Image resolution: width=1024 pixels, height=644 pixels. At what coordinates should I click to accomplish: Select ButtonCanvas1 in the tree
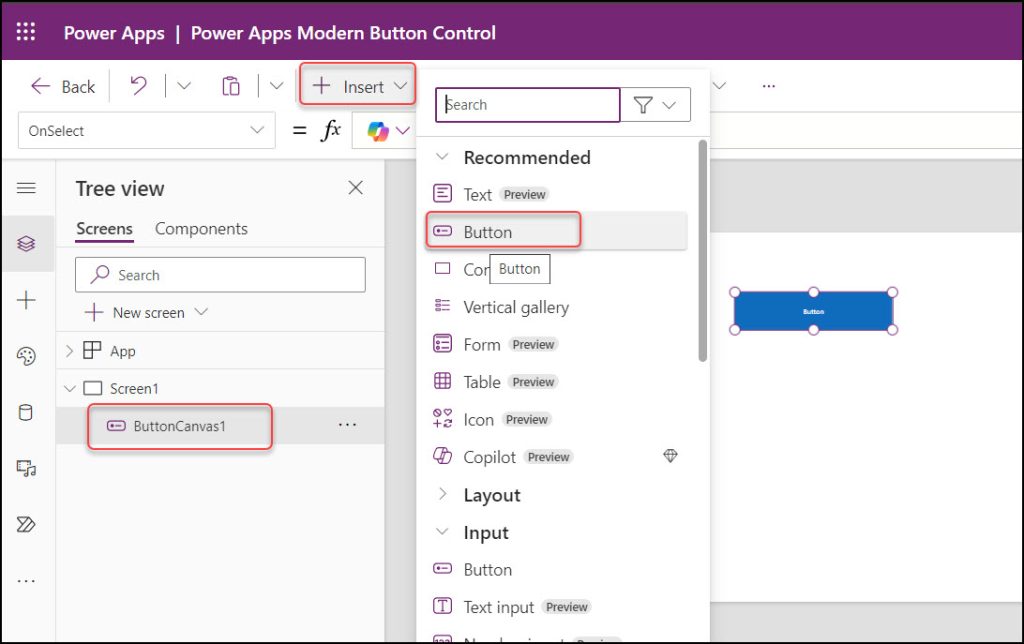(x=180, y=426)
